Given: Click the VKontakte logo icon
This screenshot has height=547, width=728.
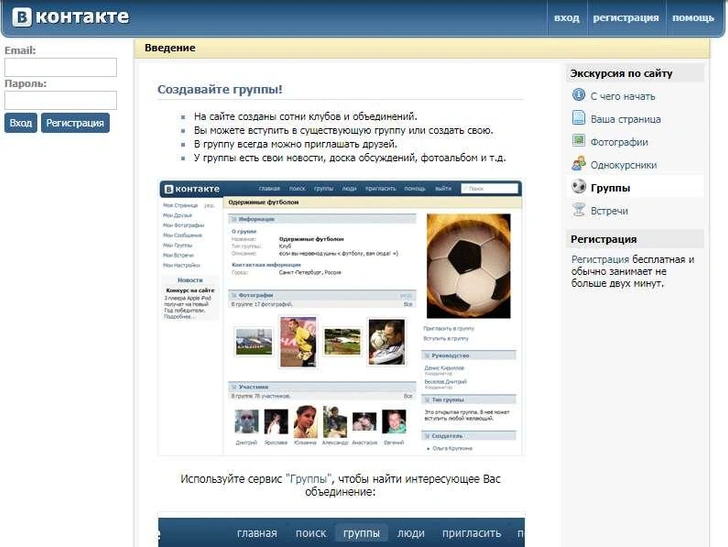Looking at the screenshot, I should pyautogui.click(x=22, y=17).
